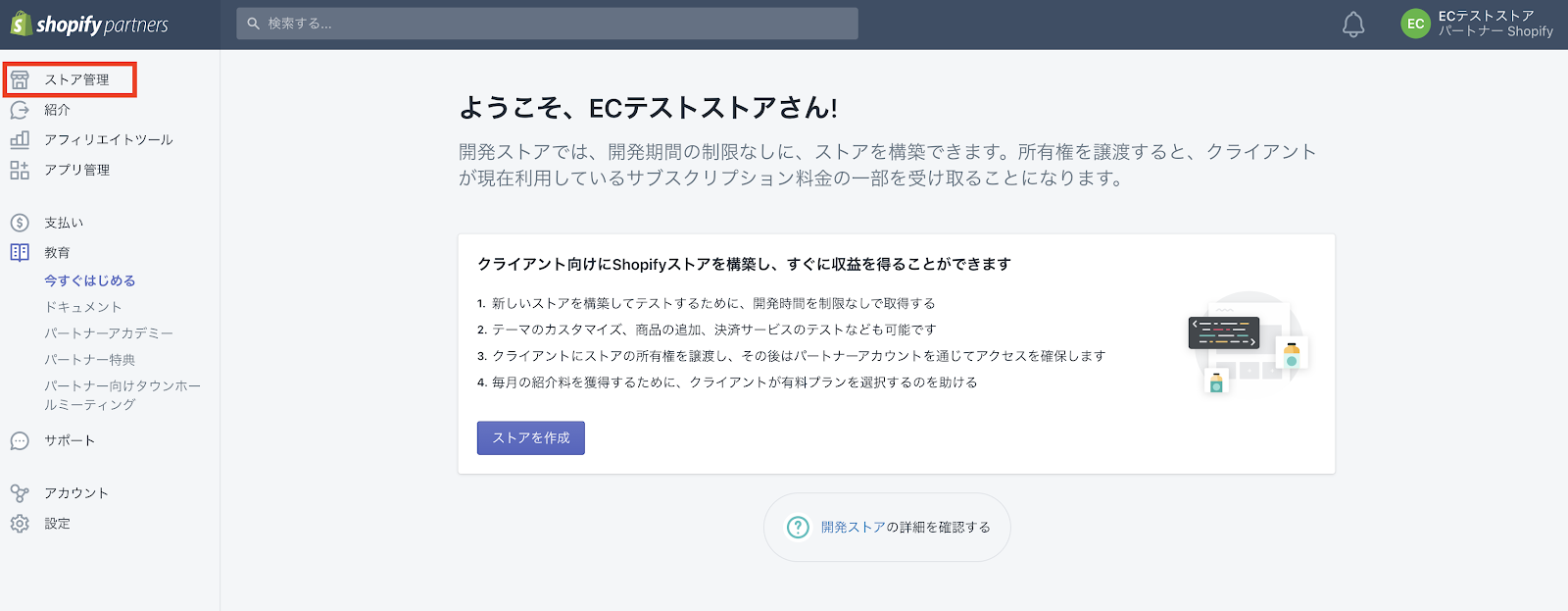Expand the ECテストストア account dropdown
This screenshot has width=1568, height=611.
(1494, 24)
